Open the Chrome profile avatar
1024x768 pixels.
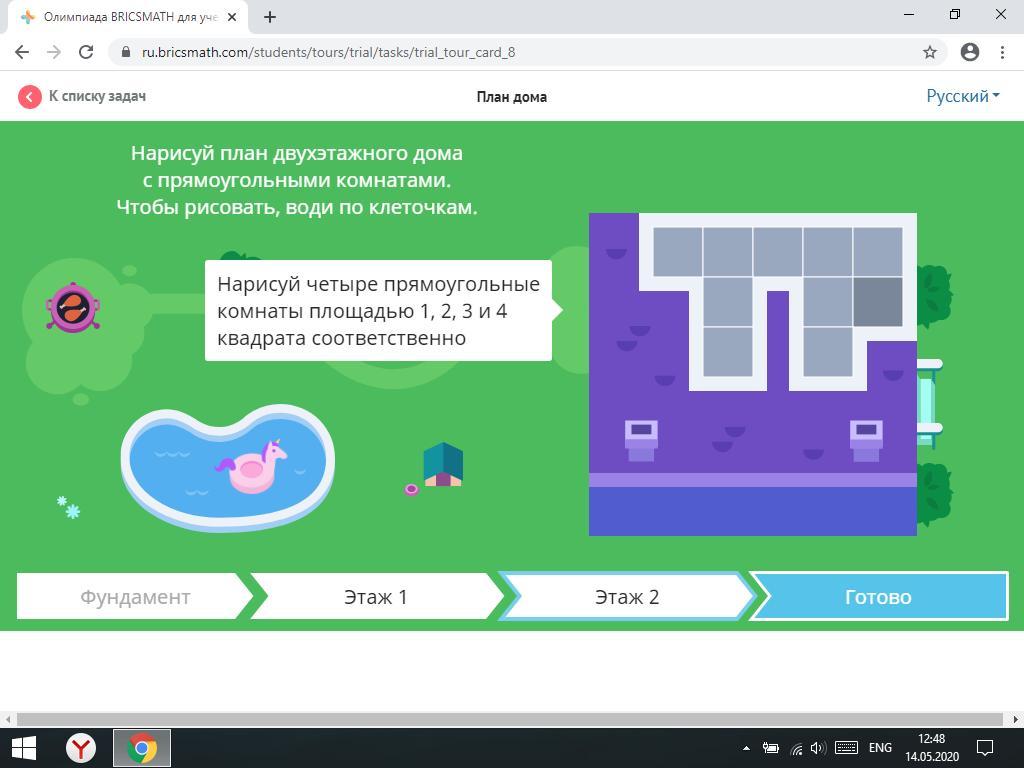pos(970,52)
